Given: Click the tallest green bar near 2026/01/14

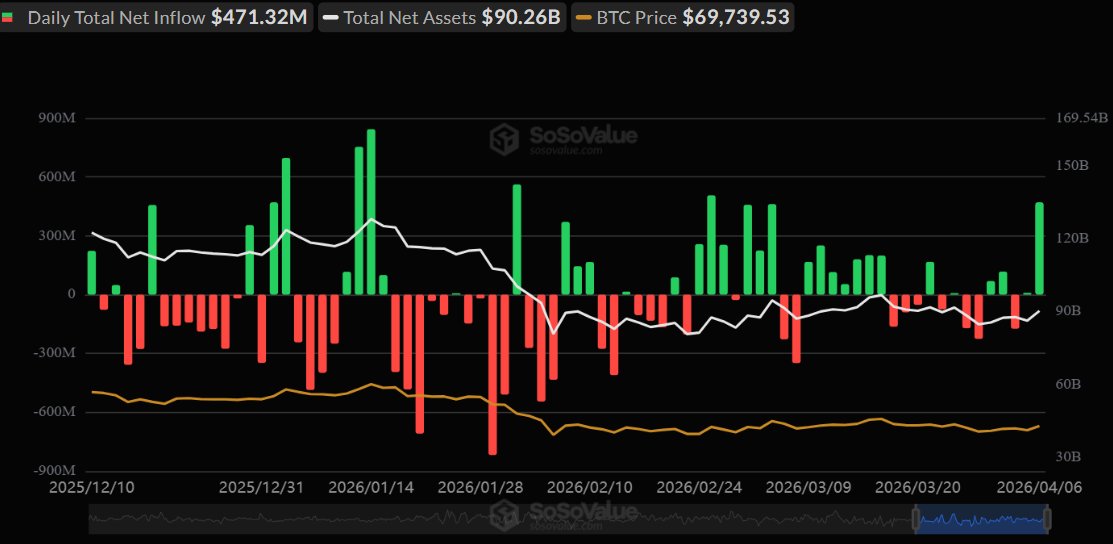Looking at the screenshot, I should [x=371, y=212].
